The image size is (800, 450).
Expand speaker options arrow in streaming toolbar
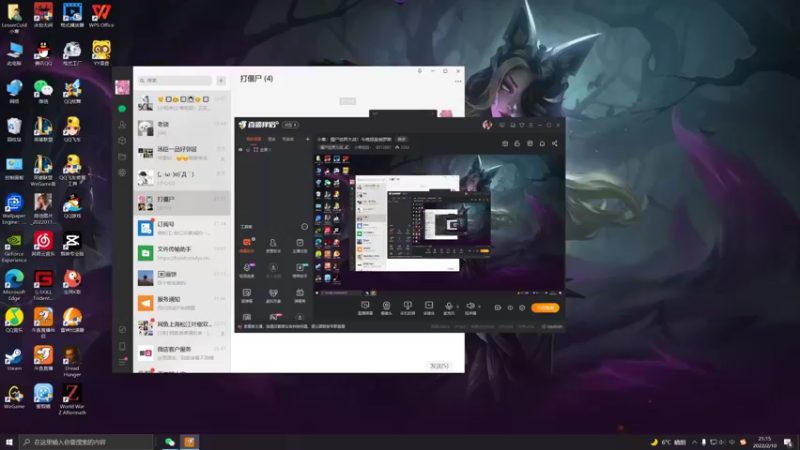tap(479, 306)
